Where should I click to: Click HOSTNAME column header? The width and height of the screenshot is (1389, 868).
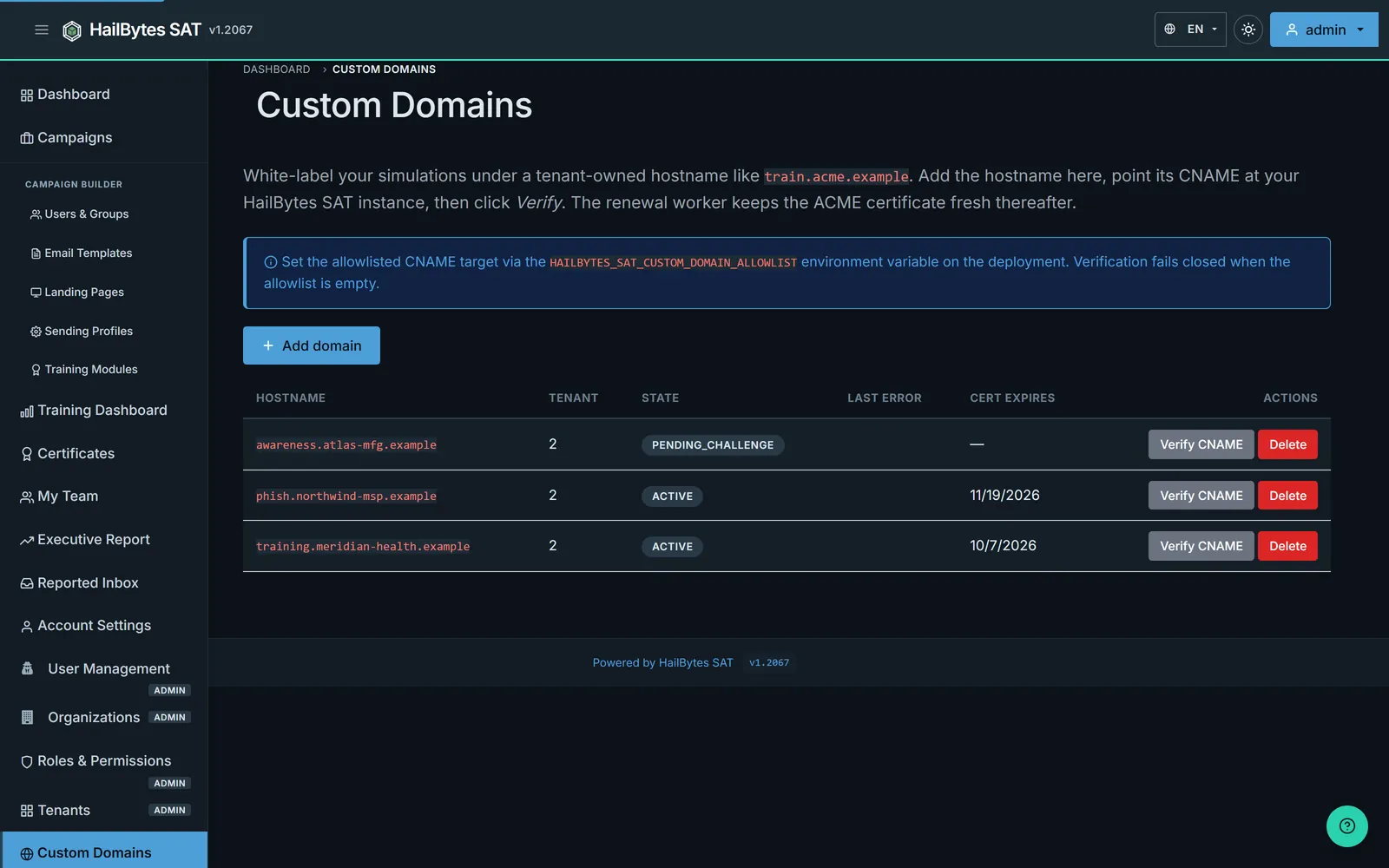click(291, 398)
